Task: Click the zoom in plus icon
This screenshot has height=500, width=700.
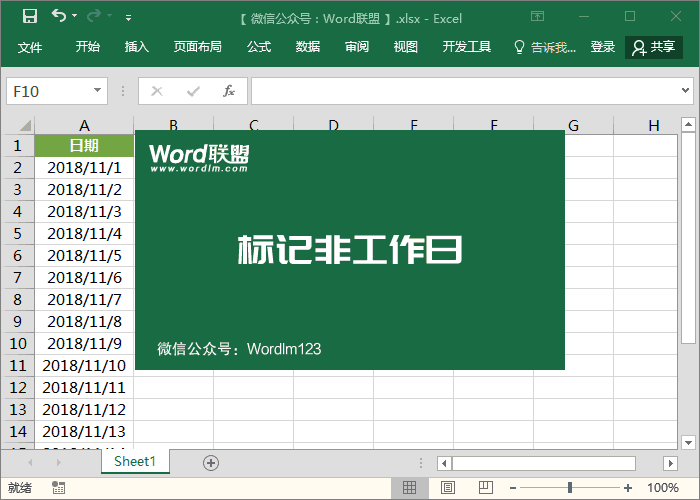Action: tap(628, 488)
